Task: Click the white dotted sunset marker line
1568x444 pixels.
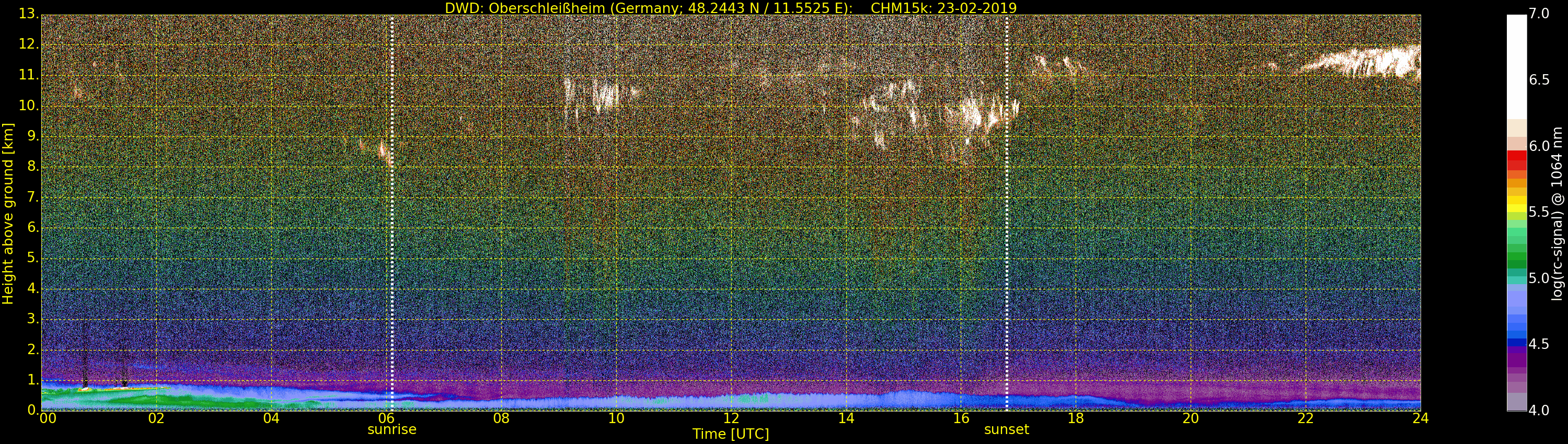Action: [1007, 213]
